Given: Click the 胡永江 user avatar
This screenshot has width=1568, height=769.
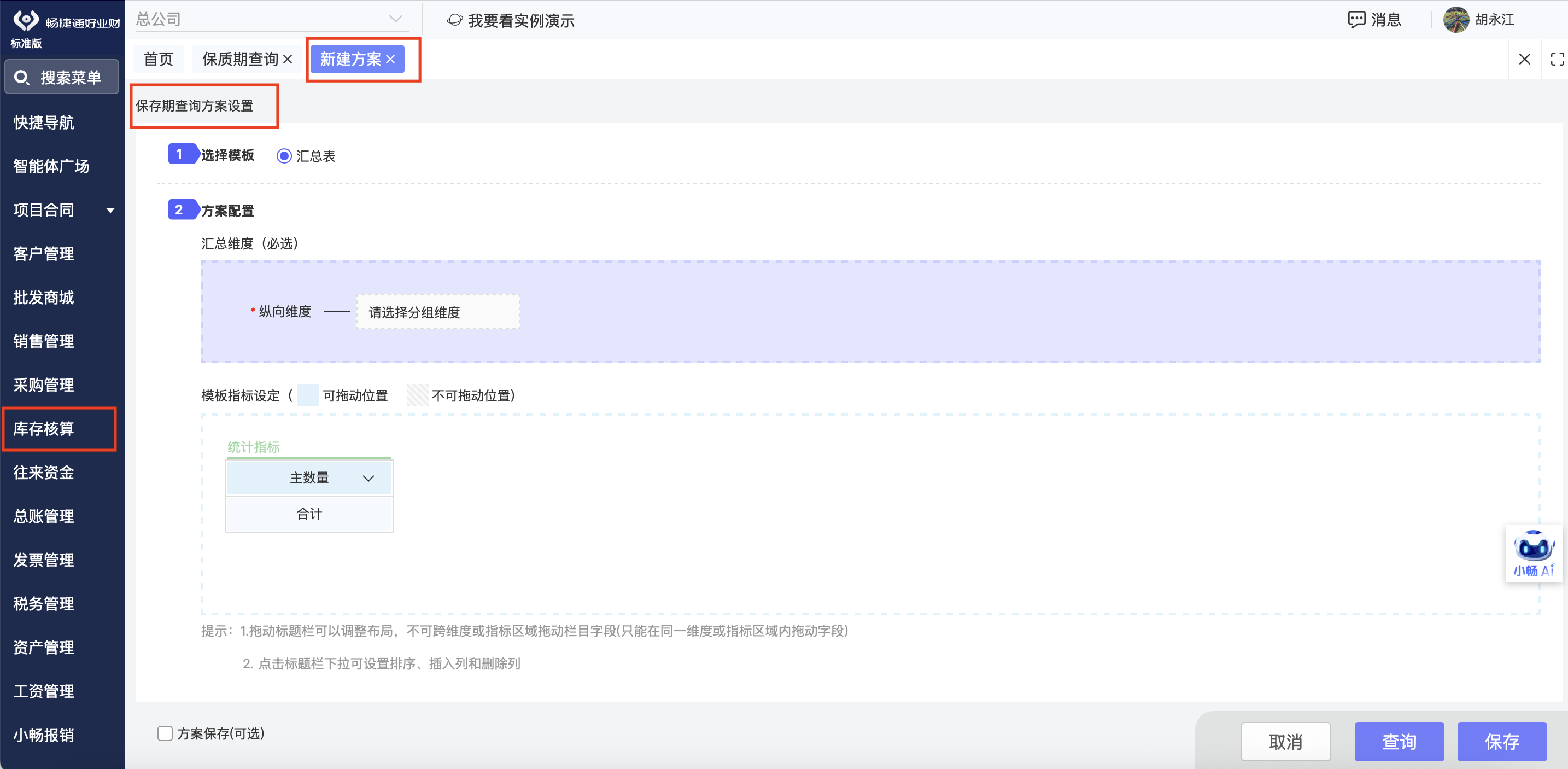Looking at the screenshot, I should tap(1455, 20).
